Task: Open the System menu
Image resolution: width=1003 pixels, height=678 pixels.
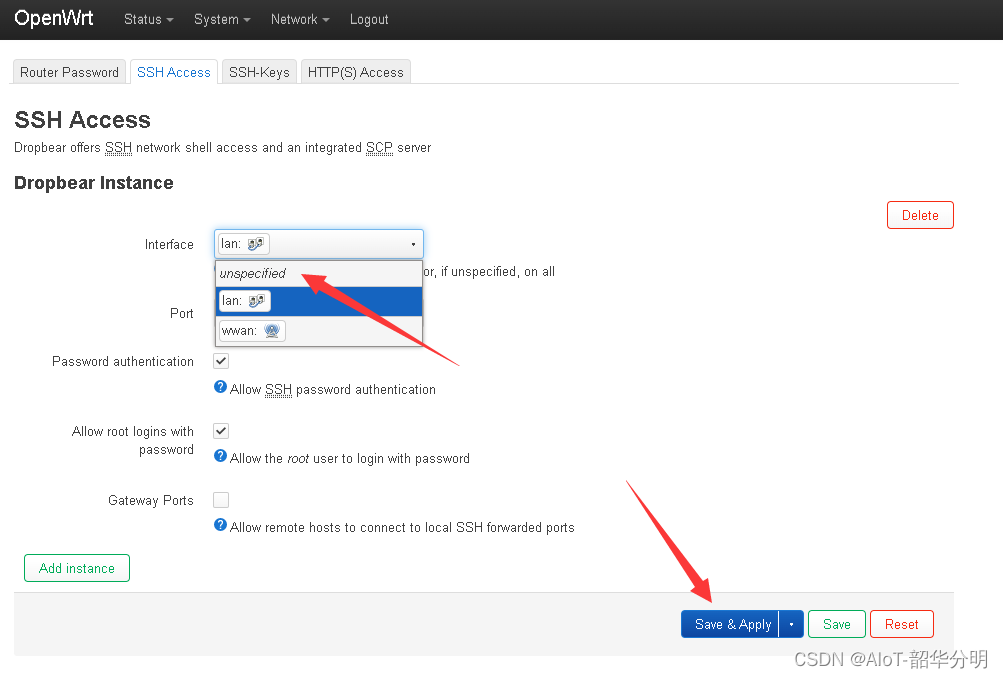Action: coord(222,19)
